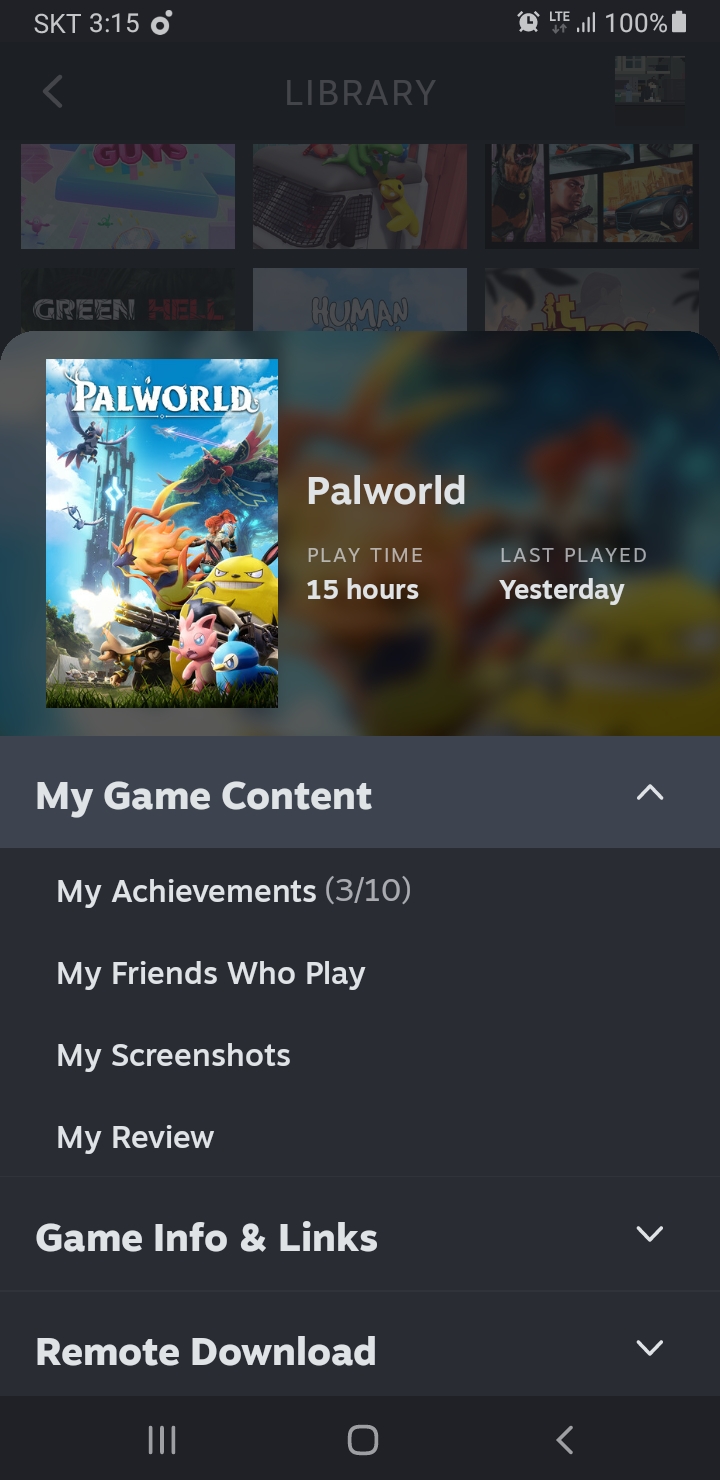The width and height of the screenshot is (720, 1480).
Task: Open My Review
Action: click(135, 1137)
